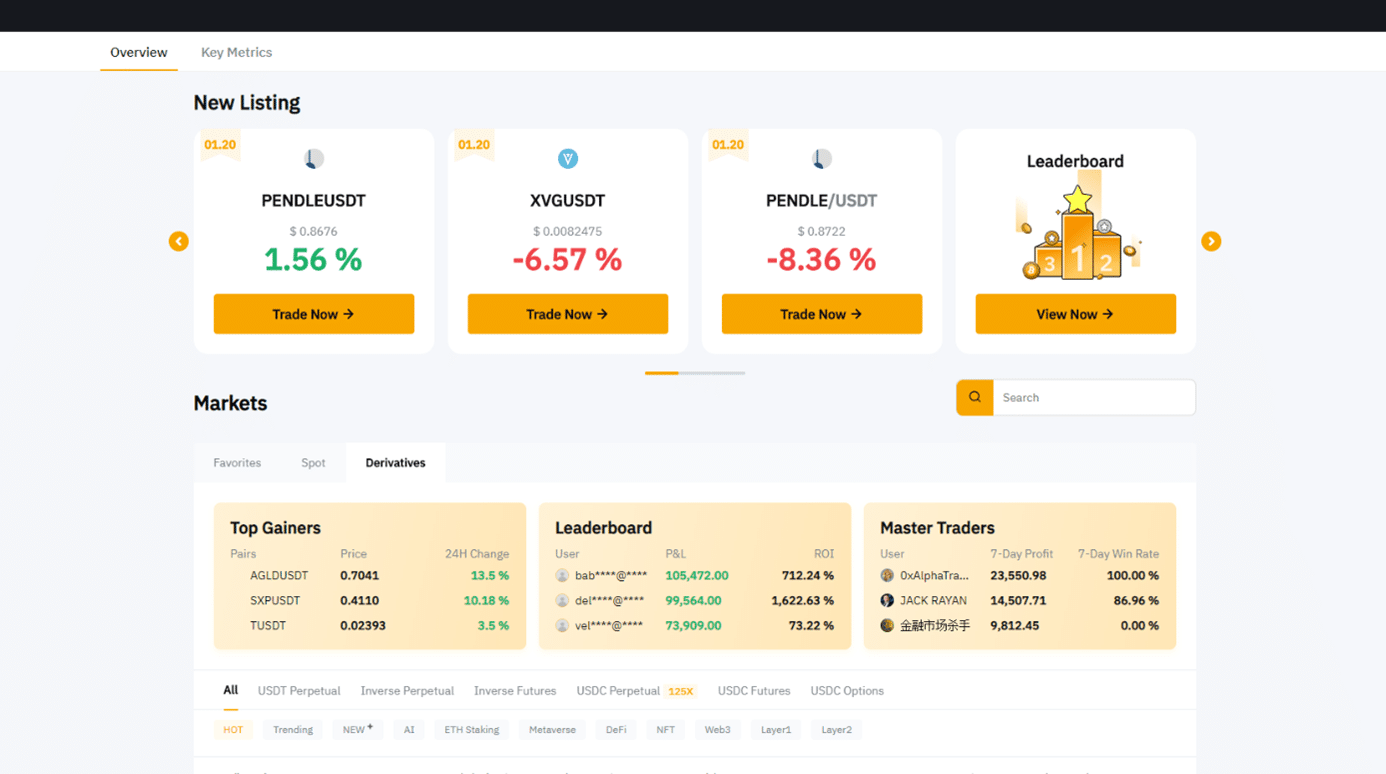The height and width of the screenshot is (774, 1386).
Task: Click the 1,622.63 % ROI value
Action: point(802,601)
